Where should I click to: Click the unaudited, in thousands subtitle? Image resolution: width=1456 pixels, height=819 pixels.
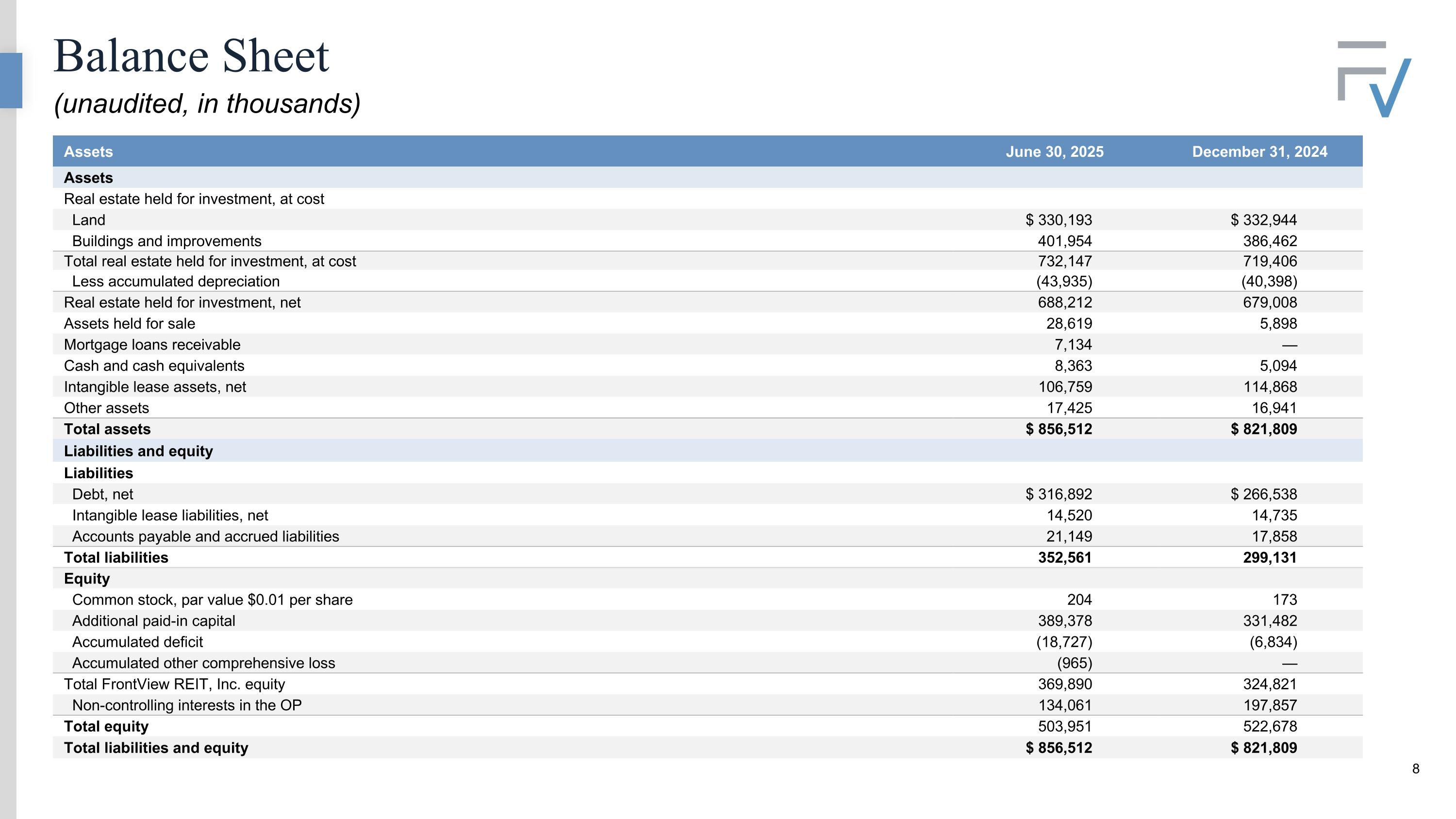tap(207, 104)
